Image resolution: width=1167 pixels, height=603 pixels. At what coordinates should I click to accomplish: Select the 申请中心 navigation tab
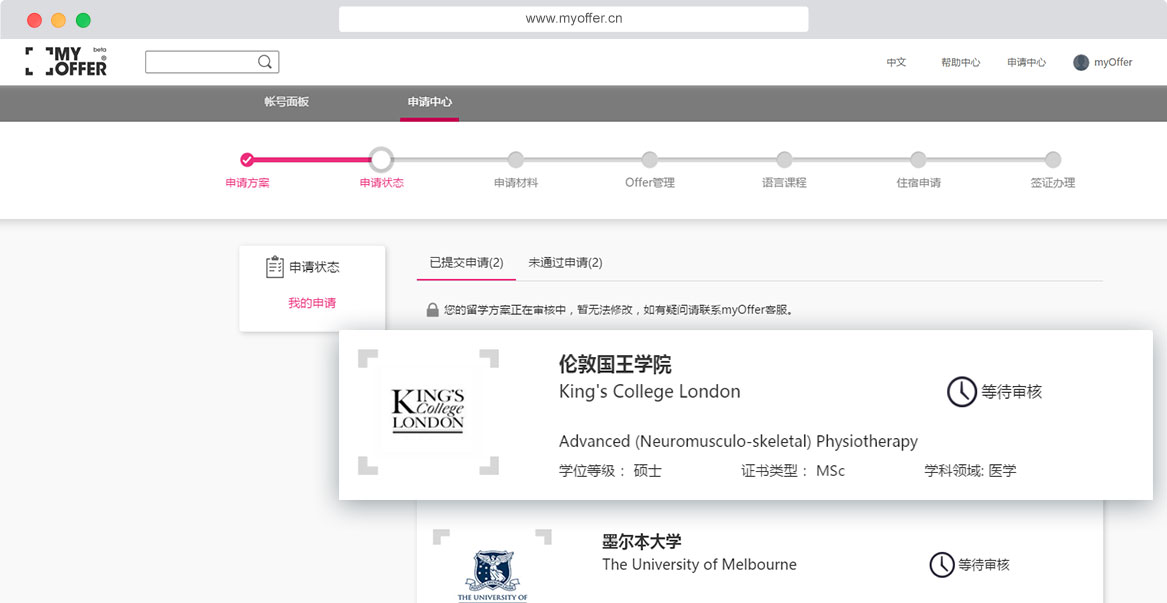click(x=429, y=102)
